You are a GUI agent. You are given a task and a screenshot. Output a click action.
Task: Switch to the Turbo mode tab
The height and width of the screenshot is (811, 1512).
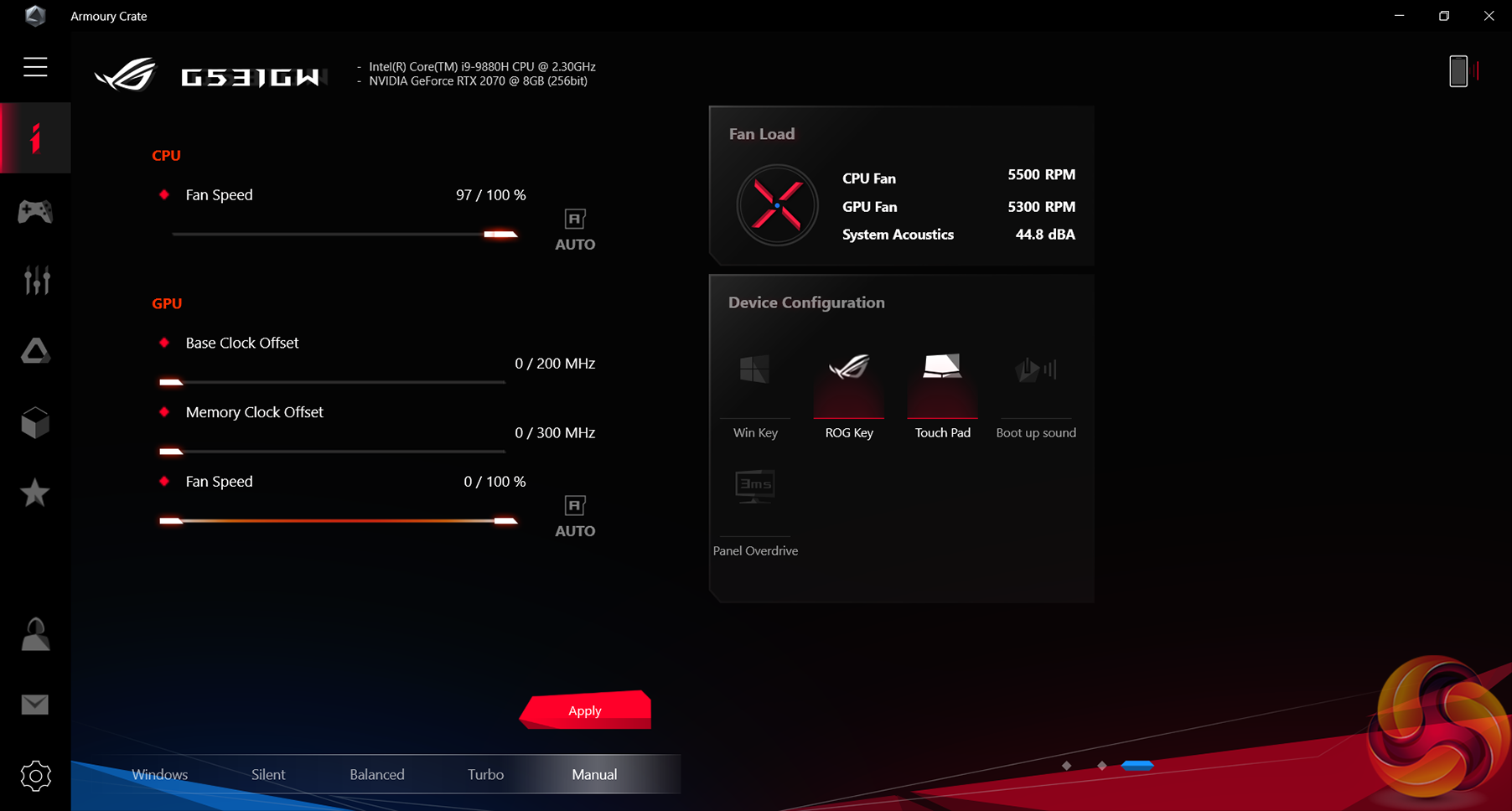click(486, 774)
